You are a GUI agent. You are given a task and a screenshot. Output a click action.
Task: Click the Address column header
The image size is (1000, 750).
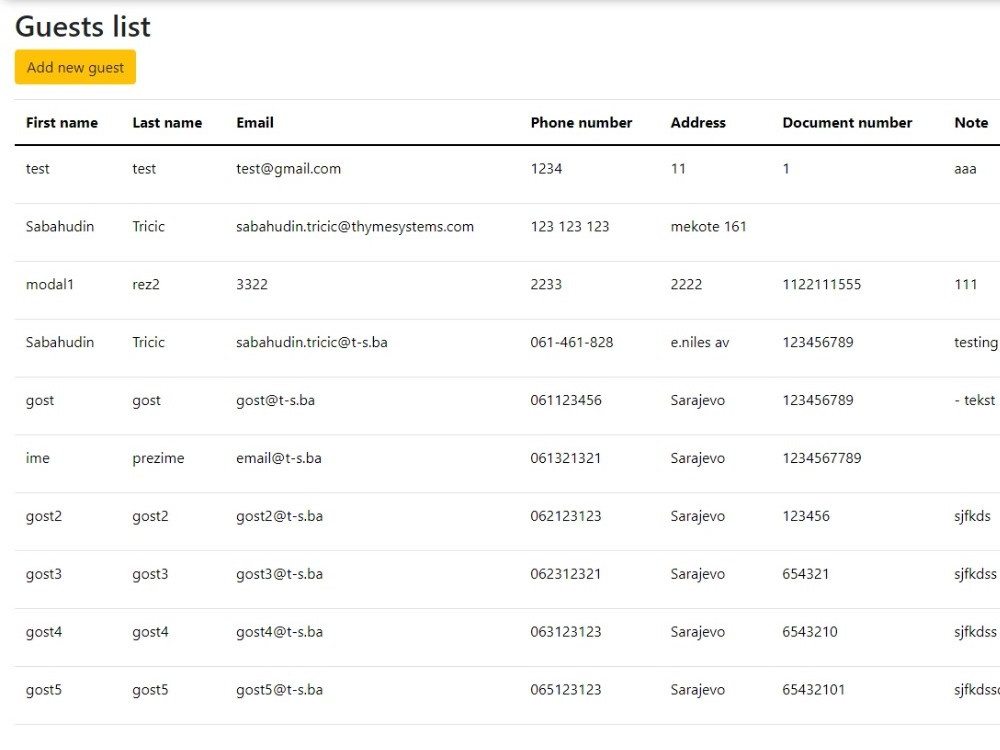(x=698, y=122)
